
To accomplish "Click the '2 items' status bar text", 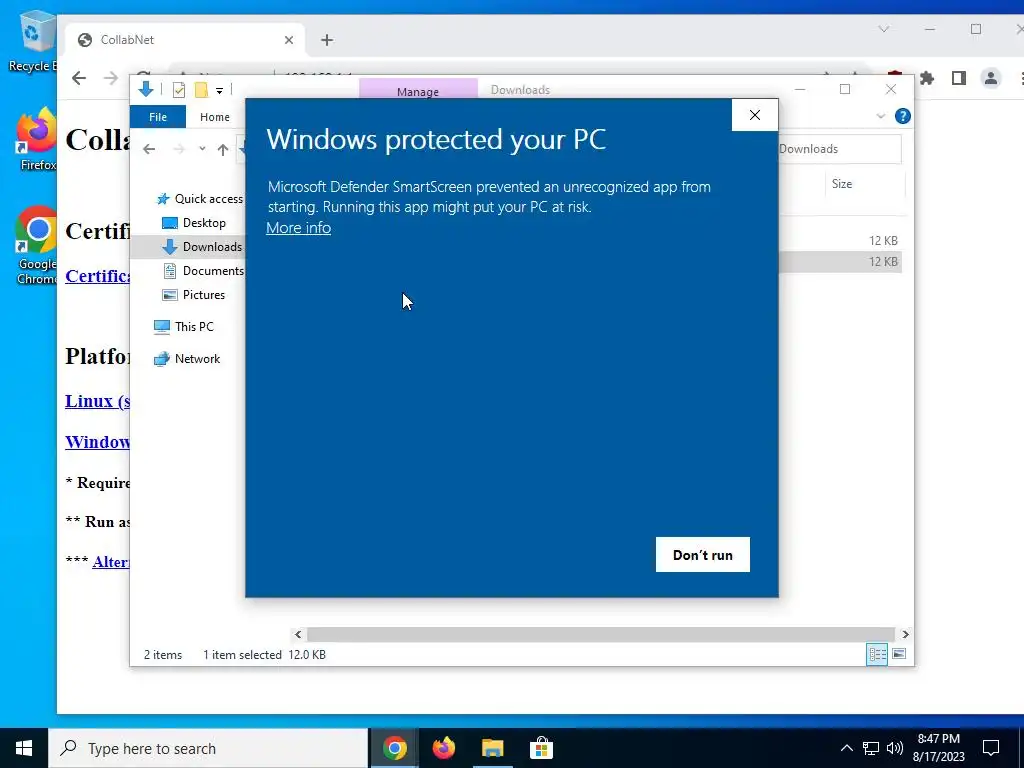I will pyautogui.click(x=163, y=654).
